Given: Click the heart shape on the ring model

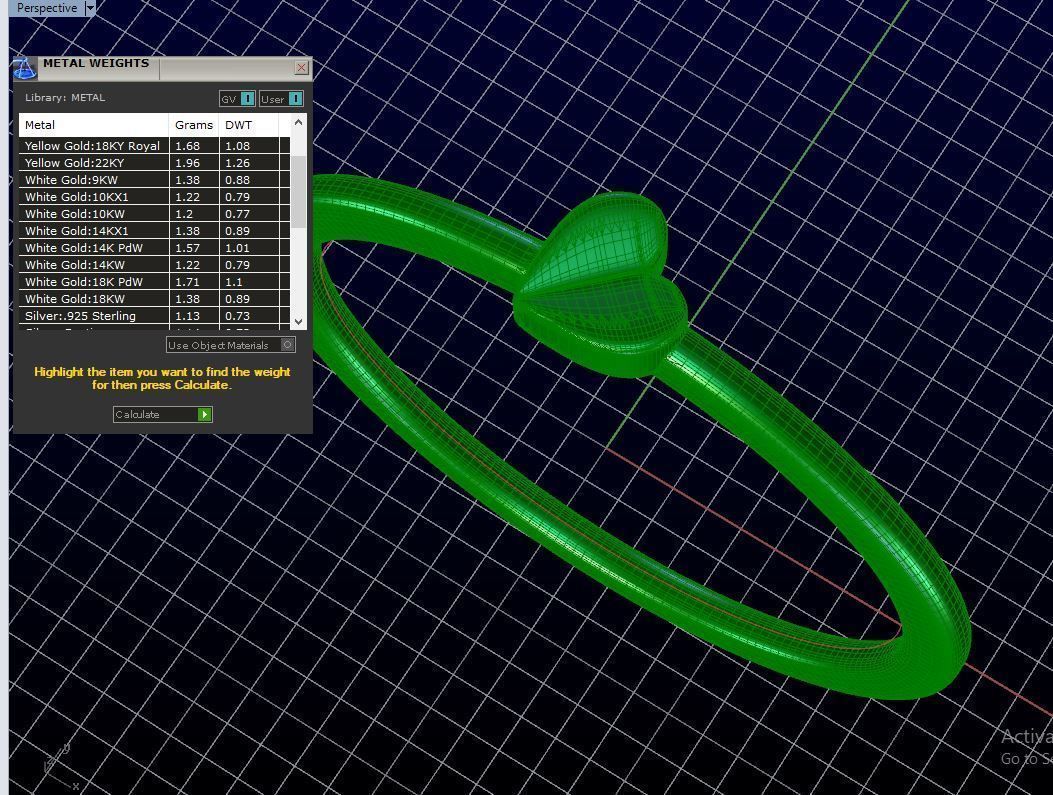Looking at the screenshot, I should pos(602,287).
